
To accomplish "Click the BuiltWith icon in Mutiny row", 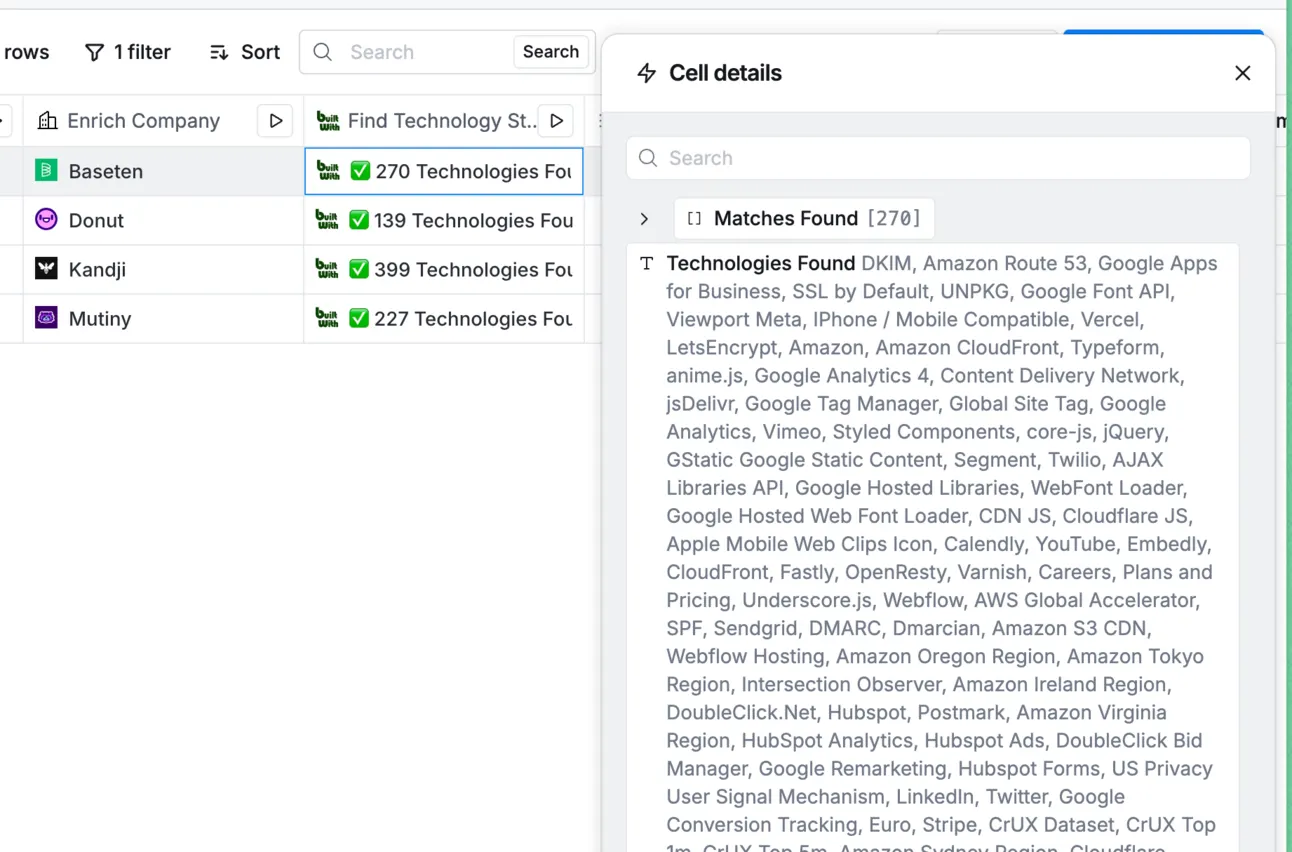I will coord(327,318).
